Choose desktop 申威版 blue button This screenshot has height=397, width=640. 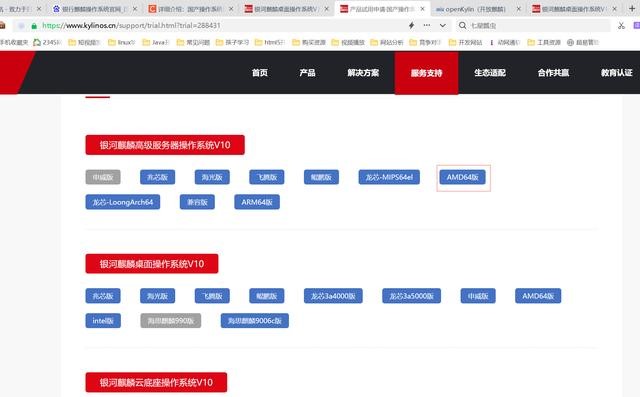[x=478, y=296]
